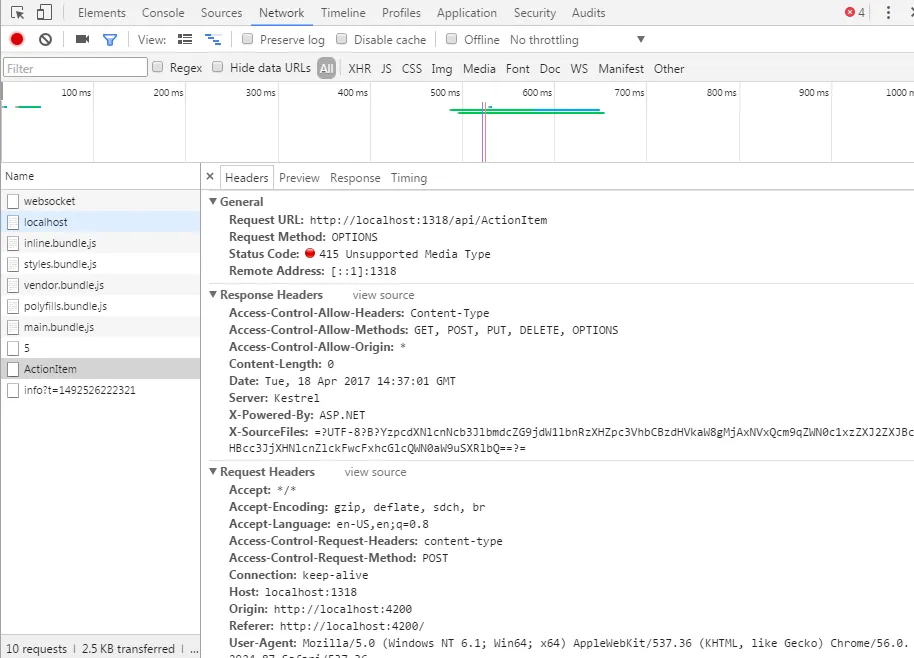Click the file icon beside info?t=1492526222321
This screenshot has height=658, width=914.
click(x=13, y=390)
